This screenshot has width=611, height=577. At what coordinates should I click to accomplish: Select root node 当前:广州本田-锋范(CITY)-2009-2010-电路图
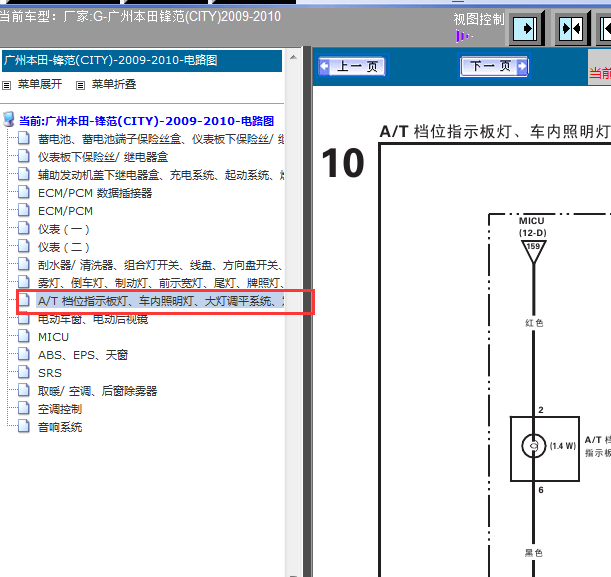pos(147,121)
